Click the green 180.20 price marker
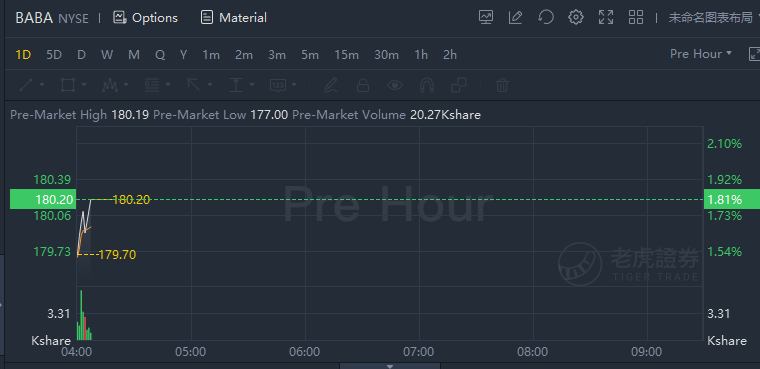This screenshot has width=760, height=369. coord(43,199)
